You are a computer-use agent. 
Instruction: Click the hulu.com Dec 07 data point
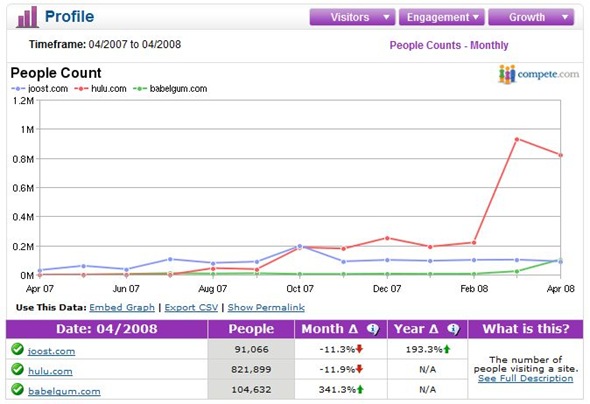tap(387, 238)
